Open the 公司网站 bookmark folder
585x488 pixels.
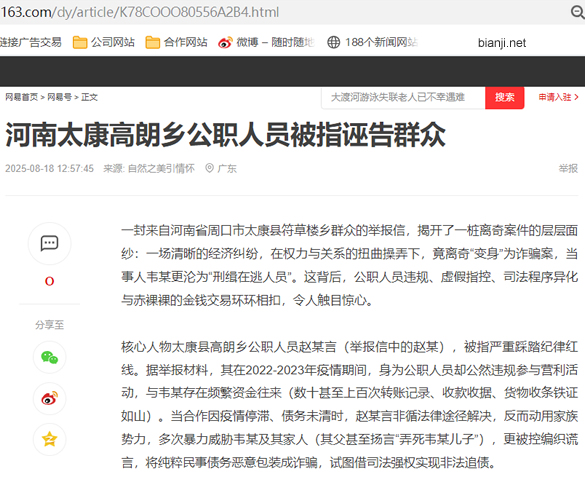point(103,42)
